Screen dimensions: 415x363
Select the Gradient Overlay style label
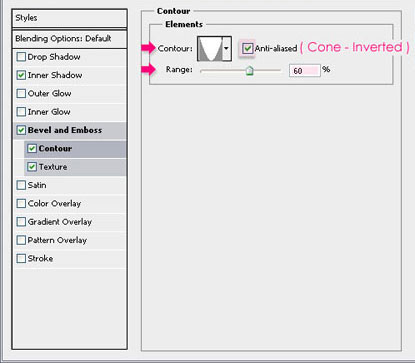(60, 222)
